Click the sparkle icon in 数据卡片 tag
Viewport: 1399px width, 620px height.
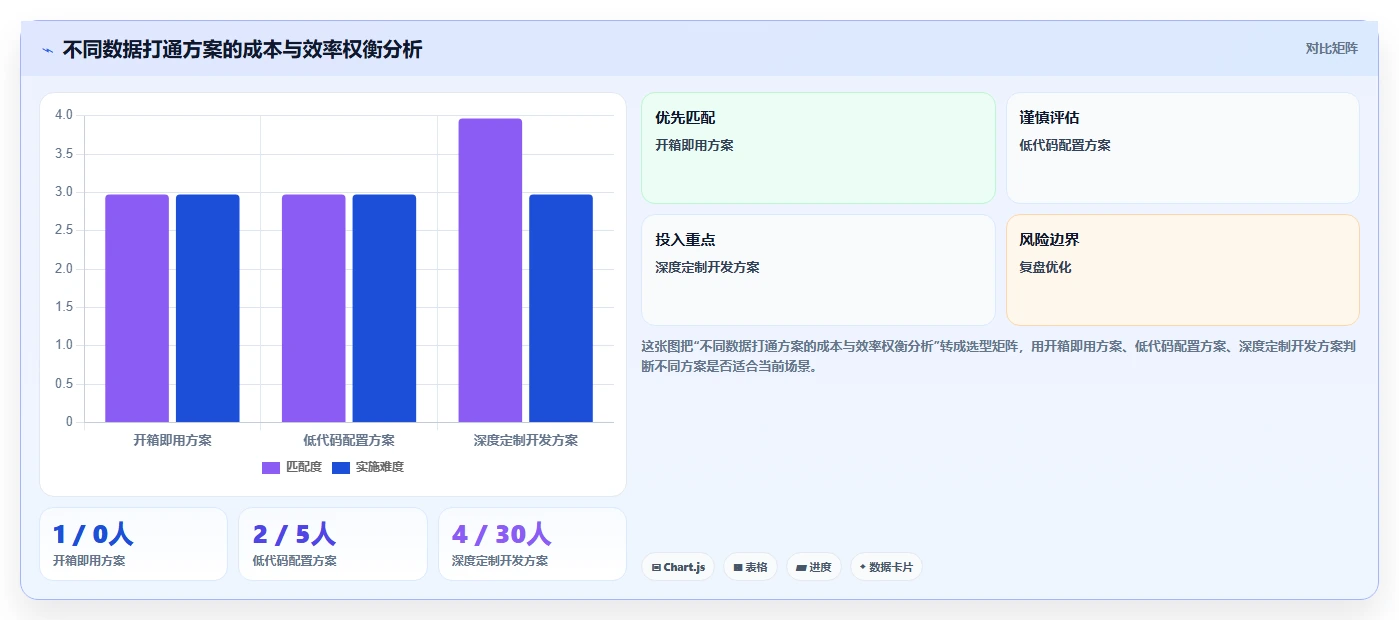[862, 567]
